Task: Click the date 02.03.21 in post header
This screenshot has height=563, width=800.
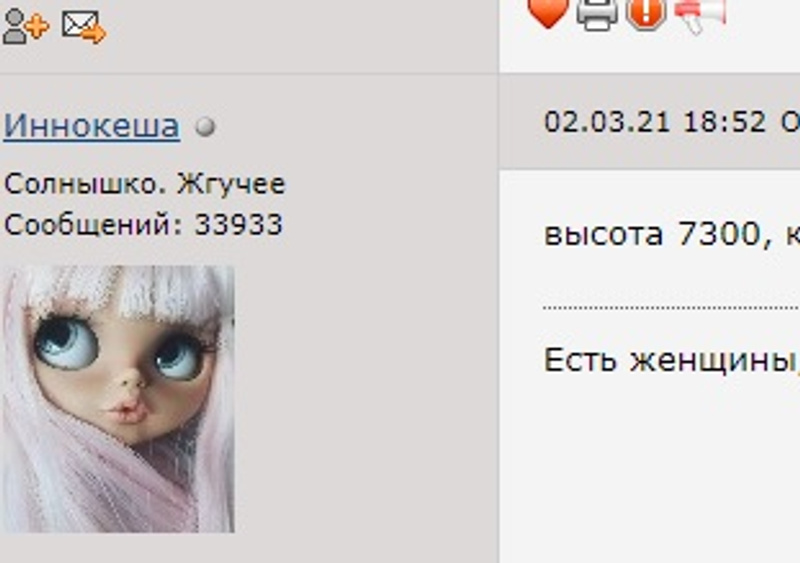Action: point(607,122)
